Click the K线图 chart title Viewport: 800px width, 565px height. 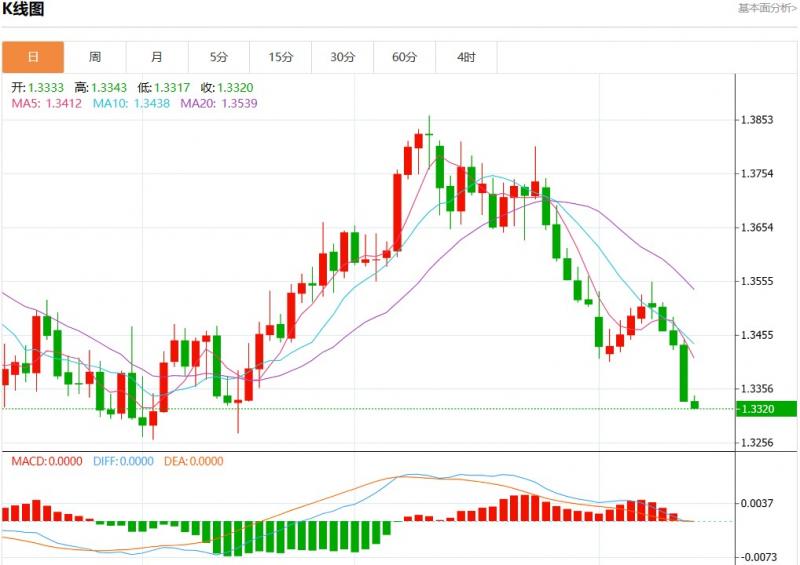pyautogui.click(x=22, y=9)
